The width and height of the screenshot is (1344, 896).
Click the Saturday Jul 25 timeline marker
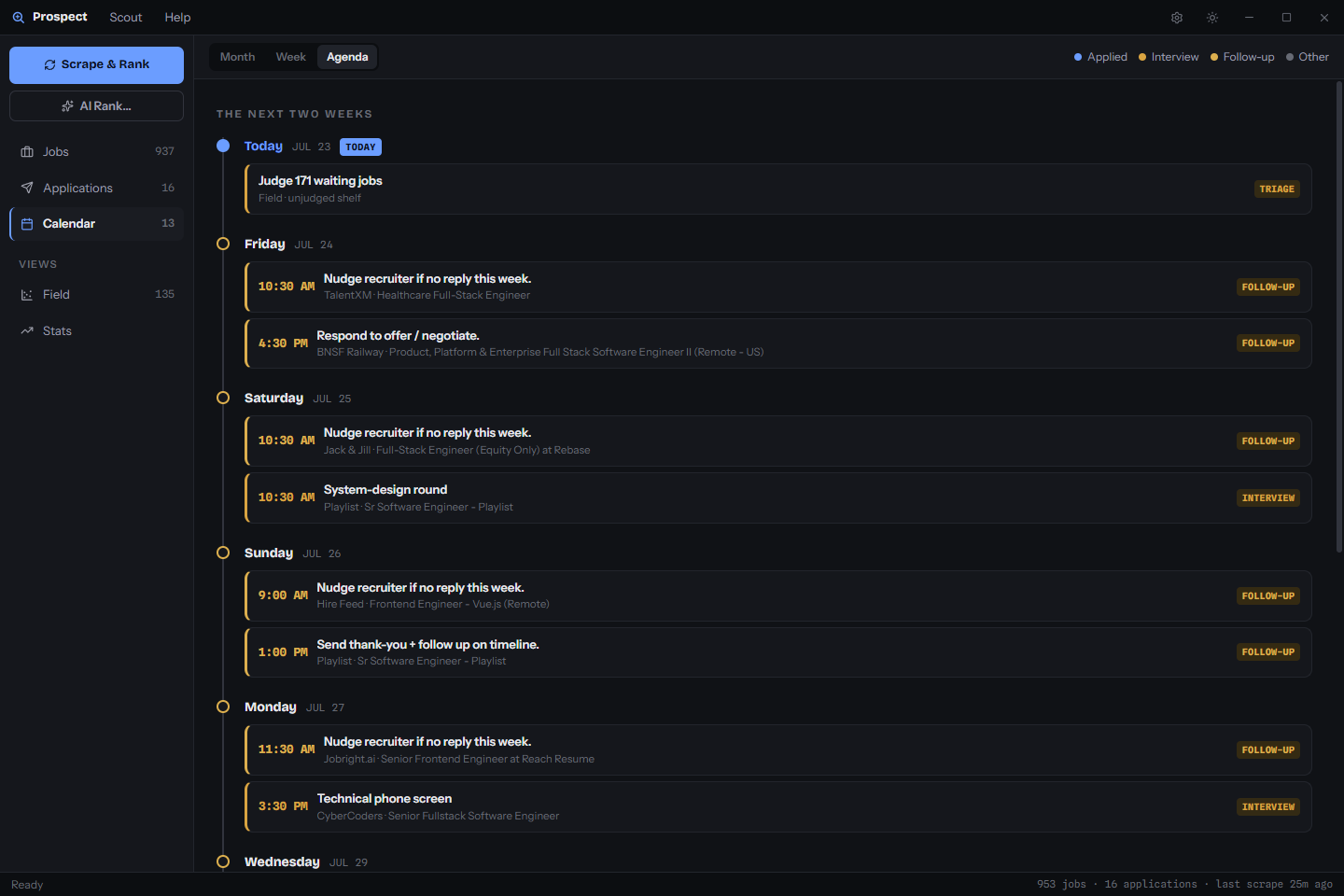[x=223, y=398]
